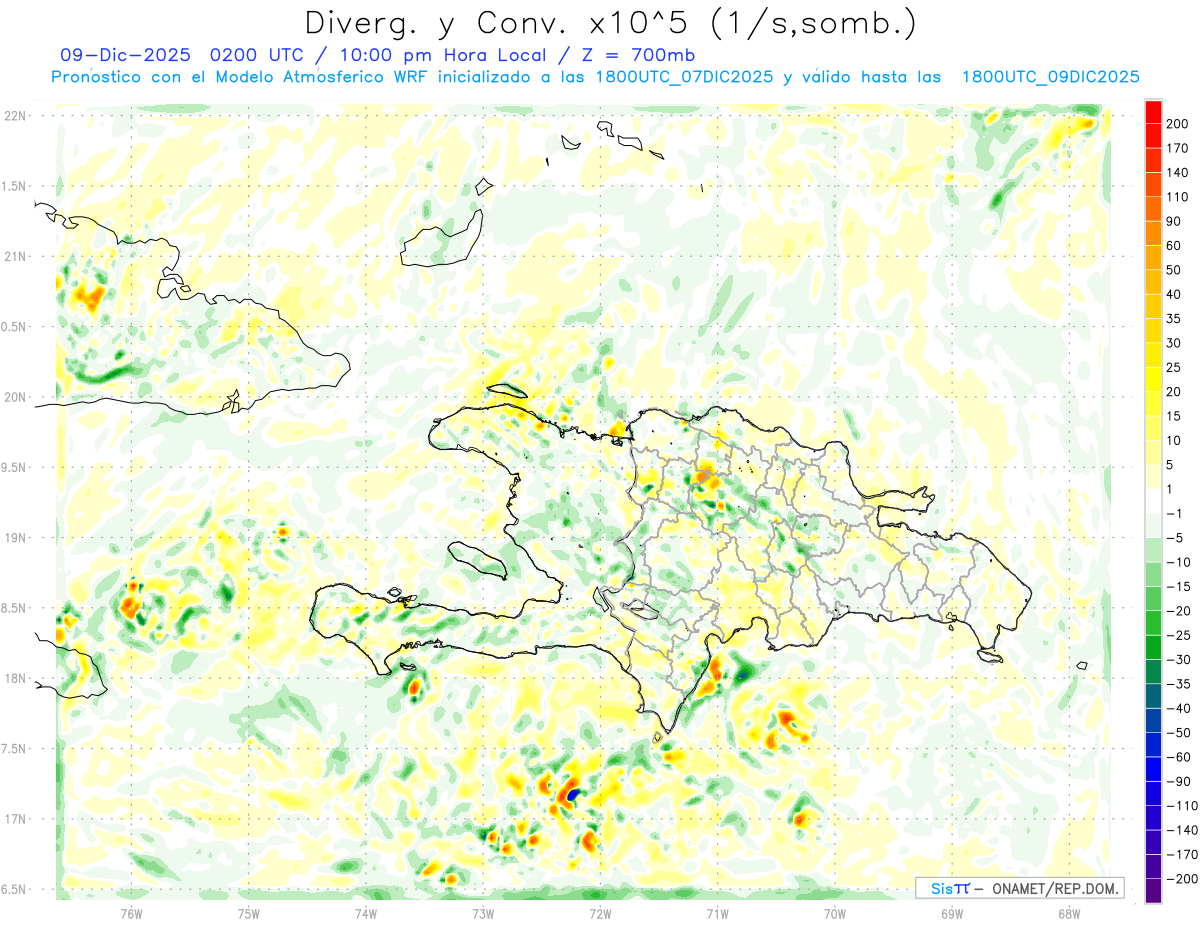Click the 69W longitude label
This screenshot has height=927, width=1200.
coord(952,913)
